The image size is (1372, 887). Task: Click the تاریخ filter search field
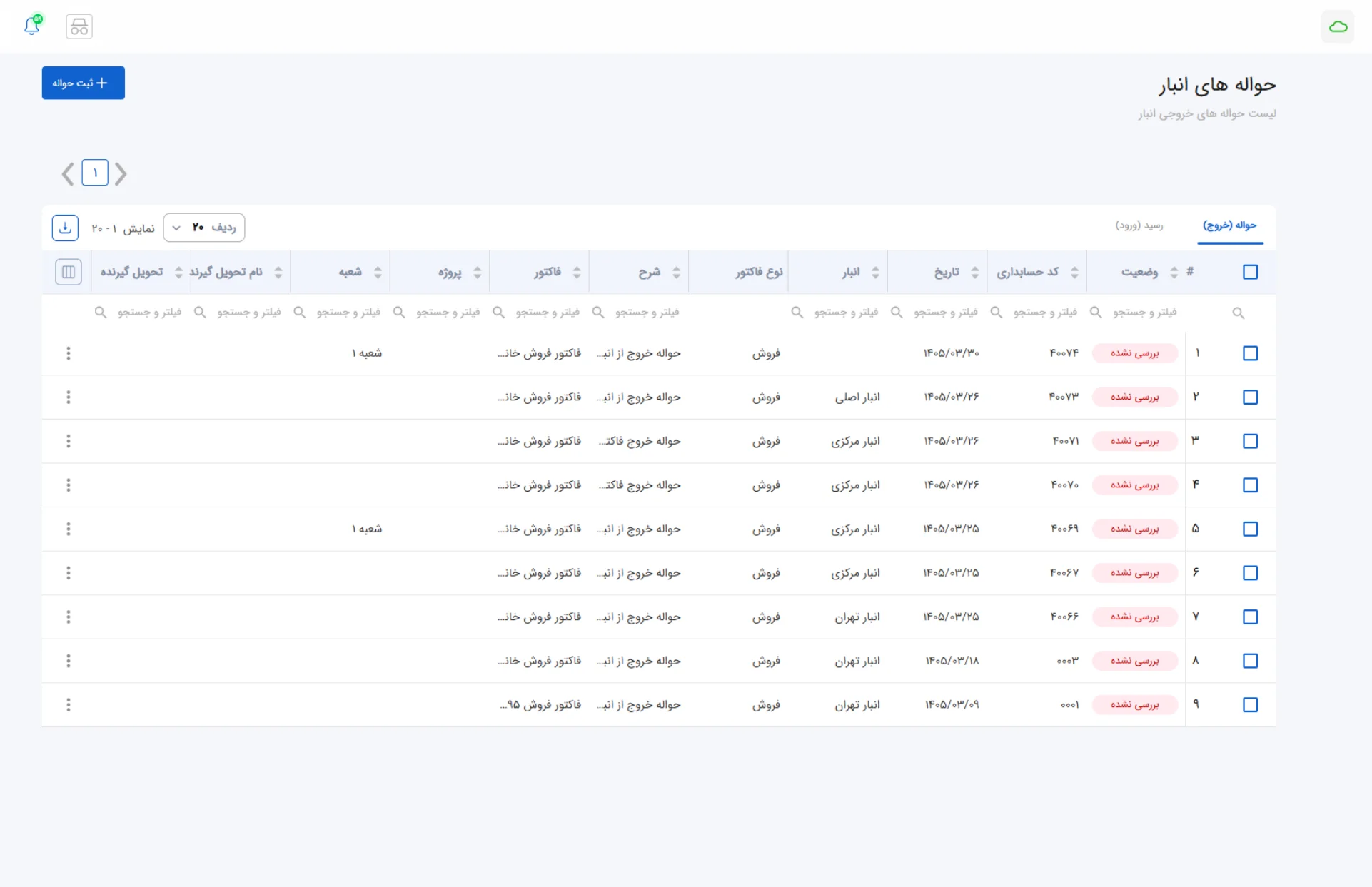[937, 313]
